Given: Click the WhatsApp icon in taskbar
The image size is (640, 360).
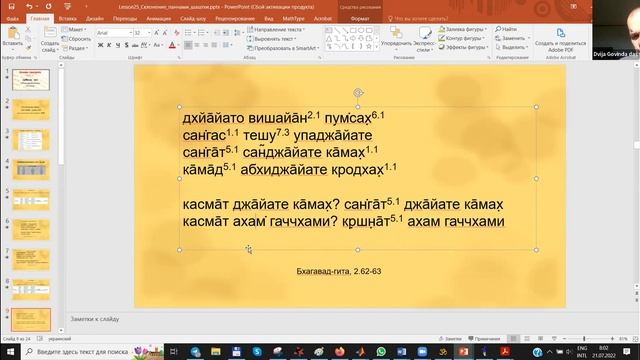Looking at the screenshot, I should (x=381, y=351).
